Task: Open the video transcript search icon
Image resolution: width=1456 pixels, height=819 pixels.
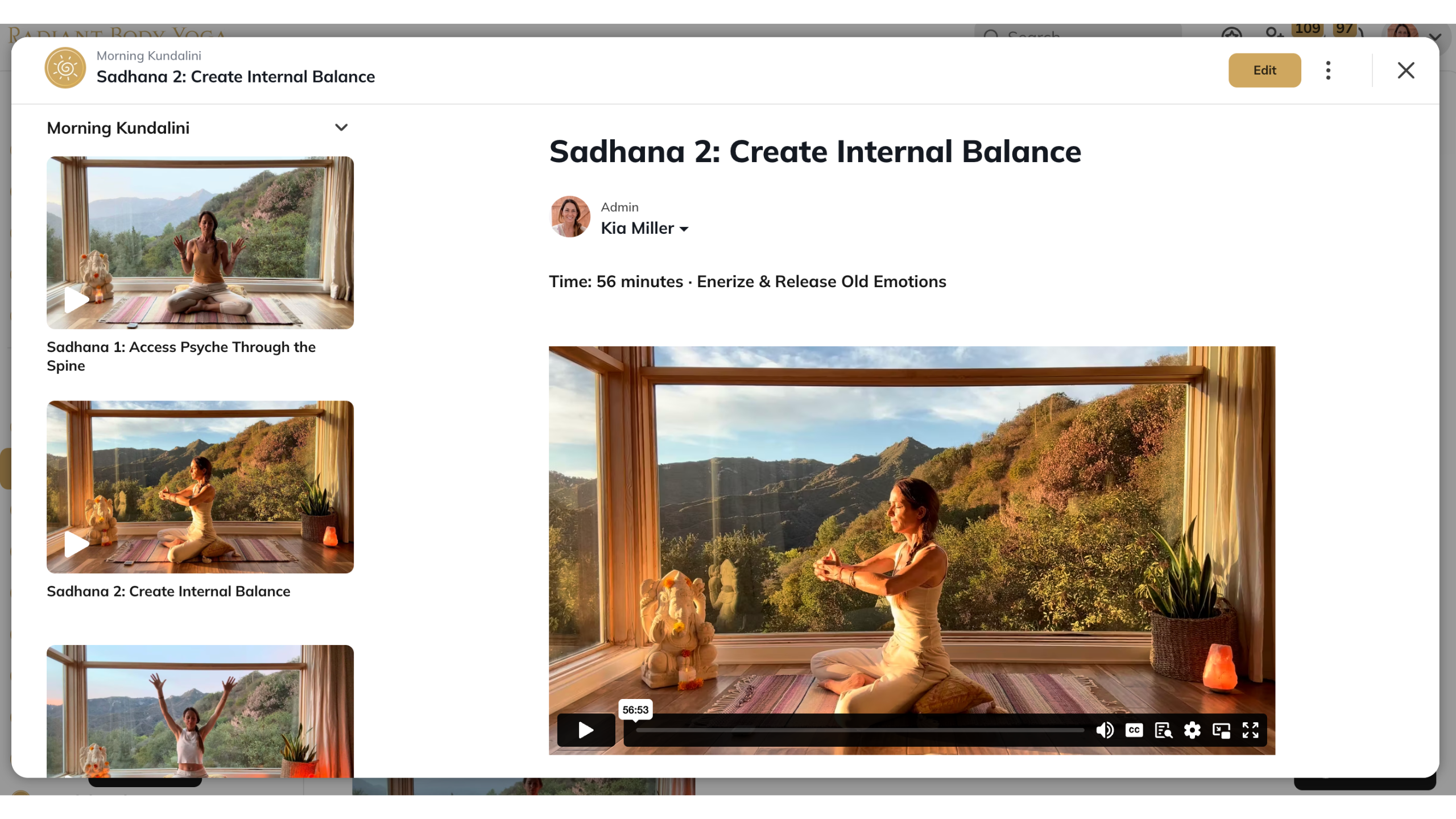Action: (x=1163, y=730)
